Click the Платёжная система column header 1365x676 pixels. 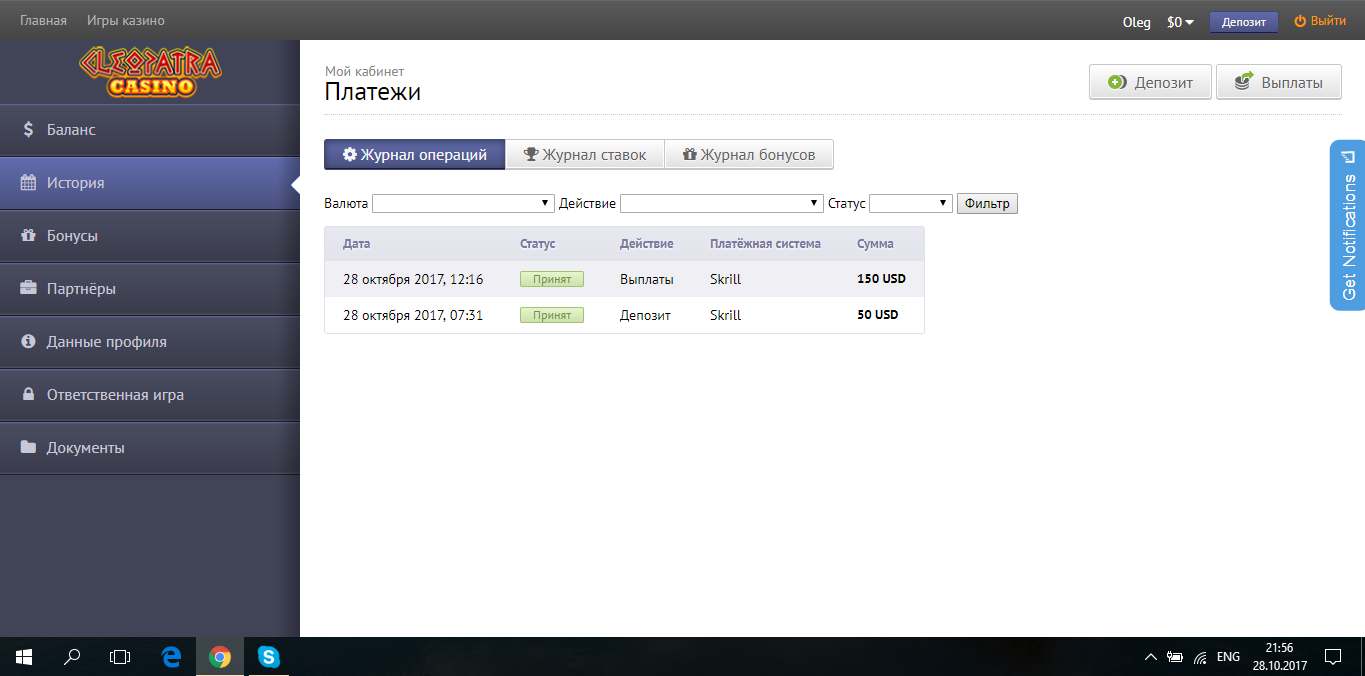765,243
